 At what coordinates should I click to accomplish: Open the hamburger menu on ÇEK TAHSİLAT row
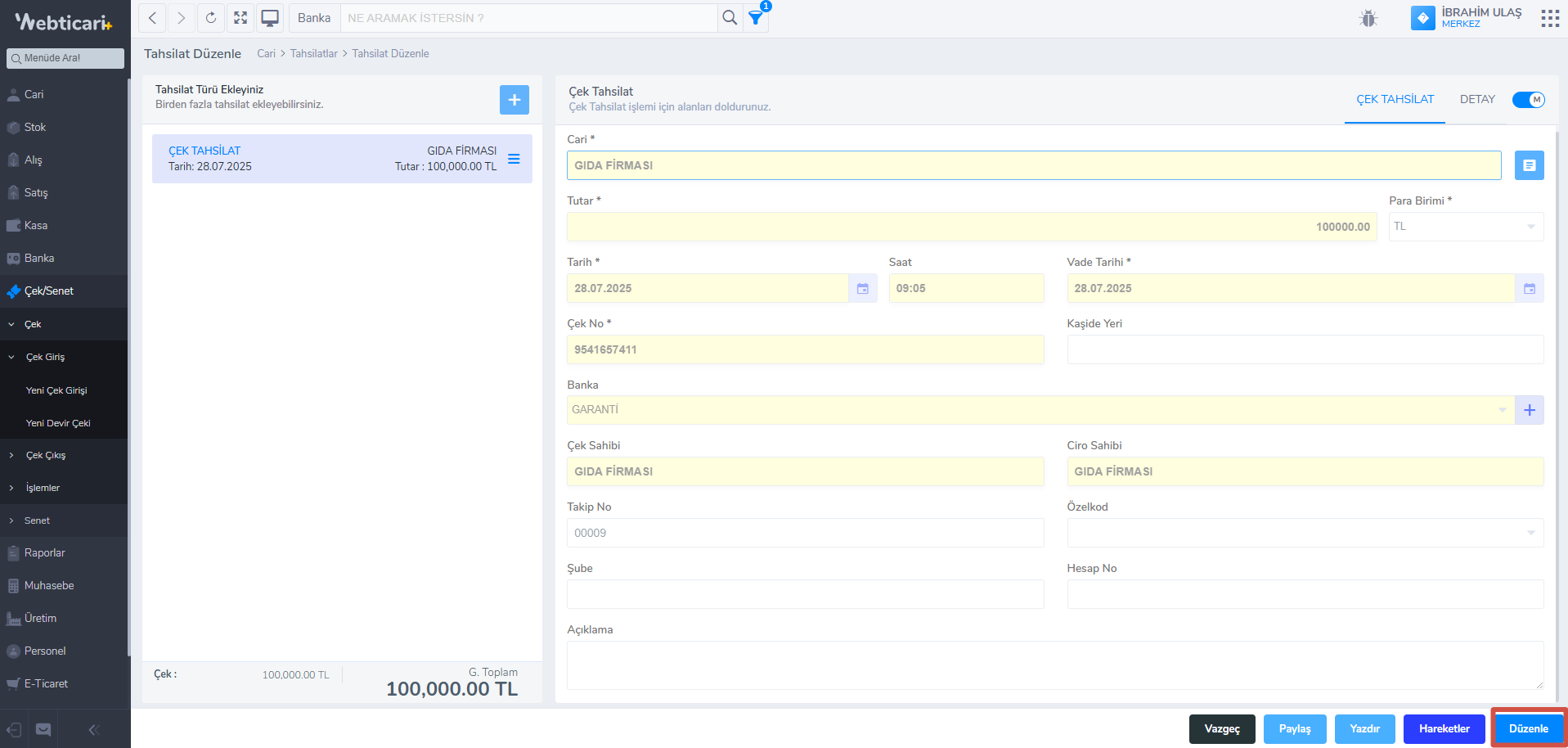tap(514, 159)
